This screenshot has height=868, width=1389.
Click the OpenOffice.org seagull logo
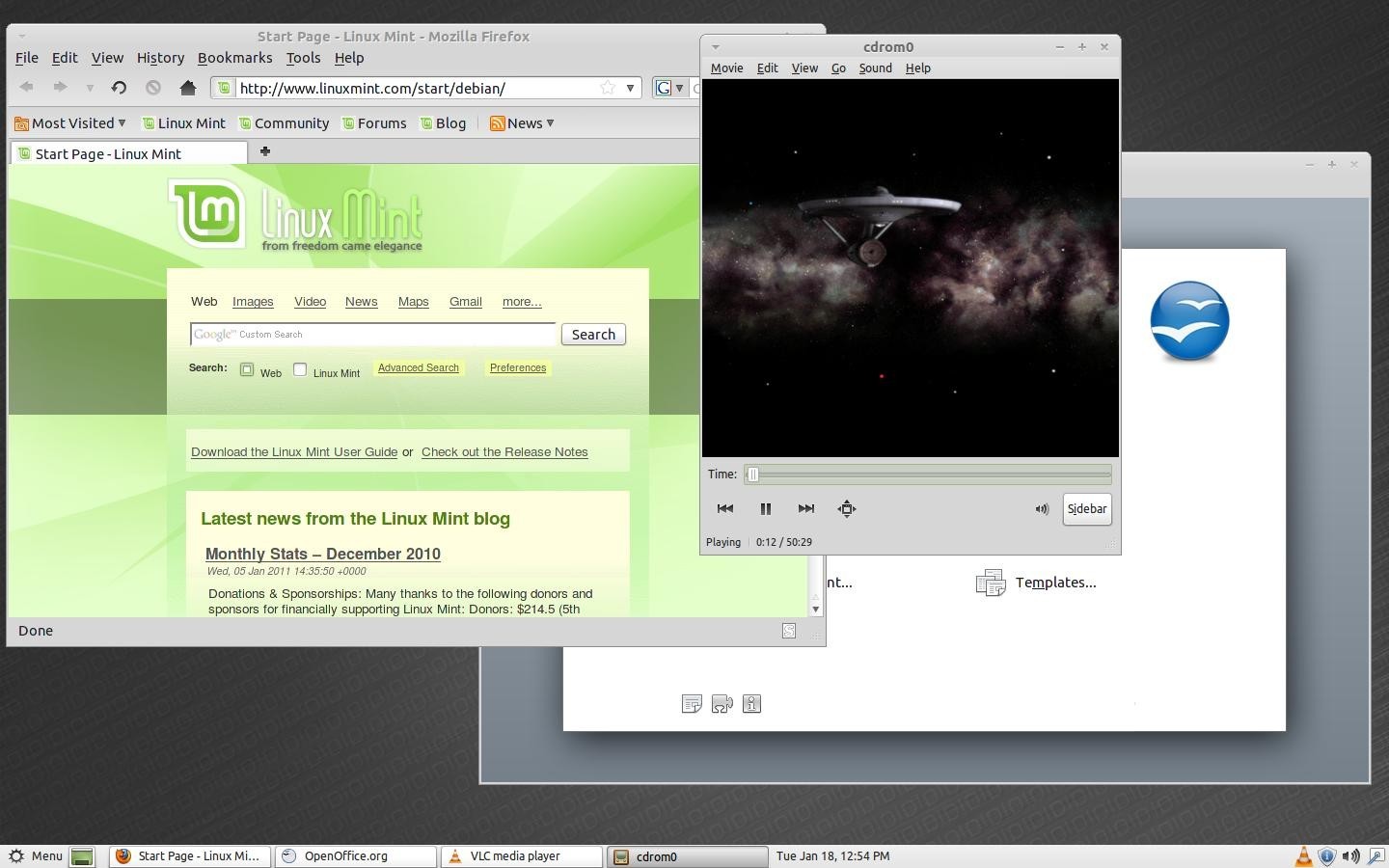(1189, 321)
